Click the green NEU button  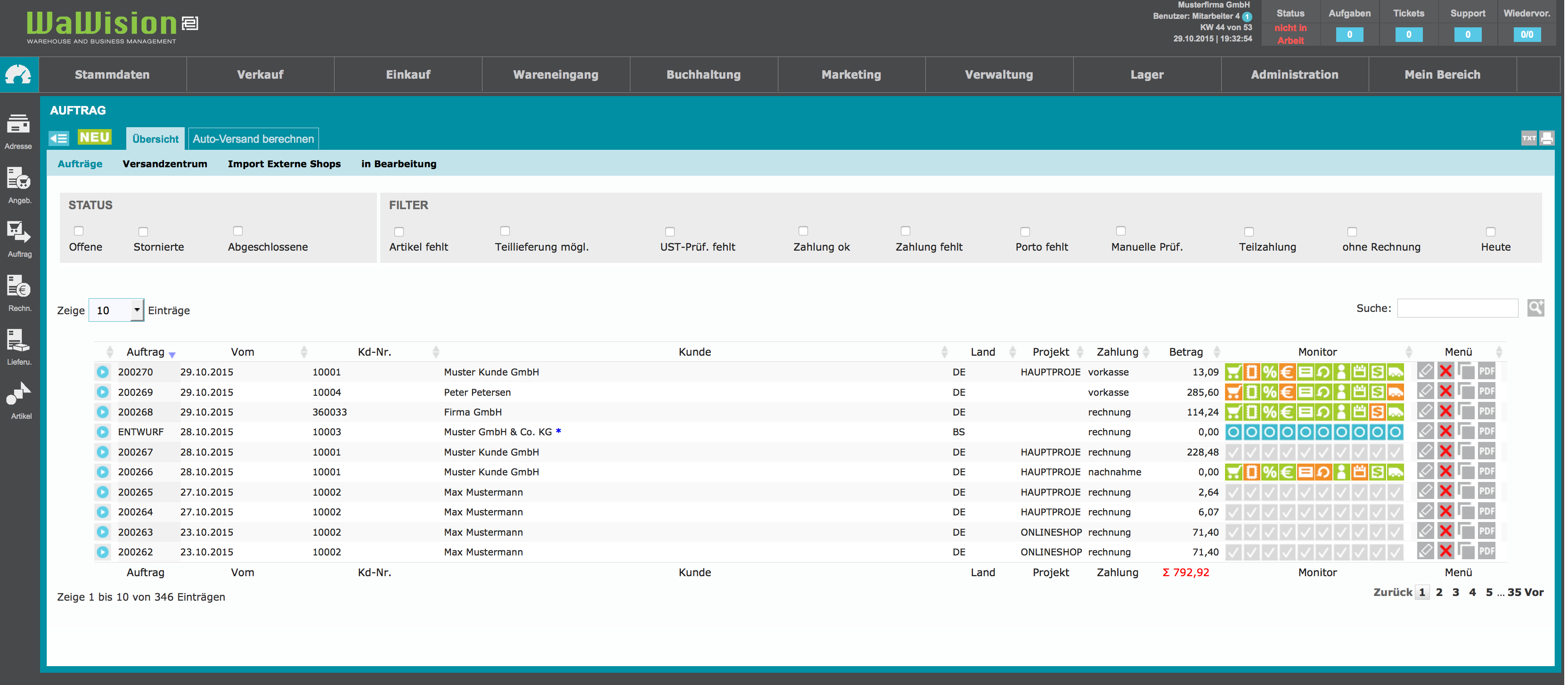[94, 138]
